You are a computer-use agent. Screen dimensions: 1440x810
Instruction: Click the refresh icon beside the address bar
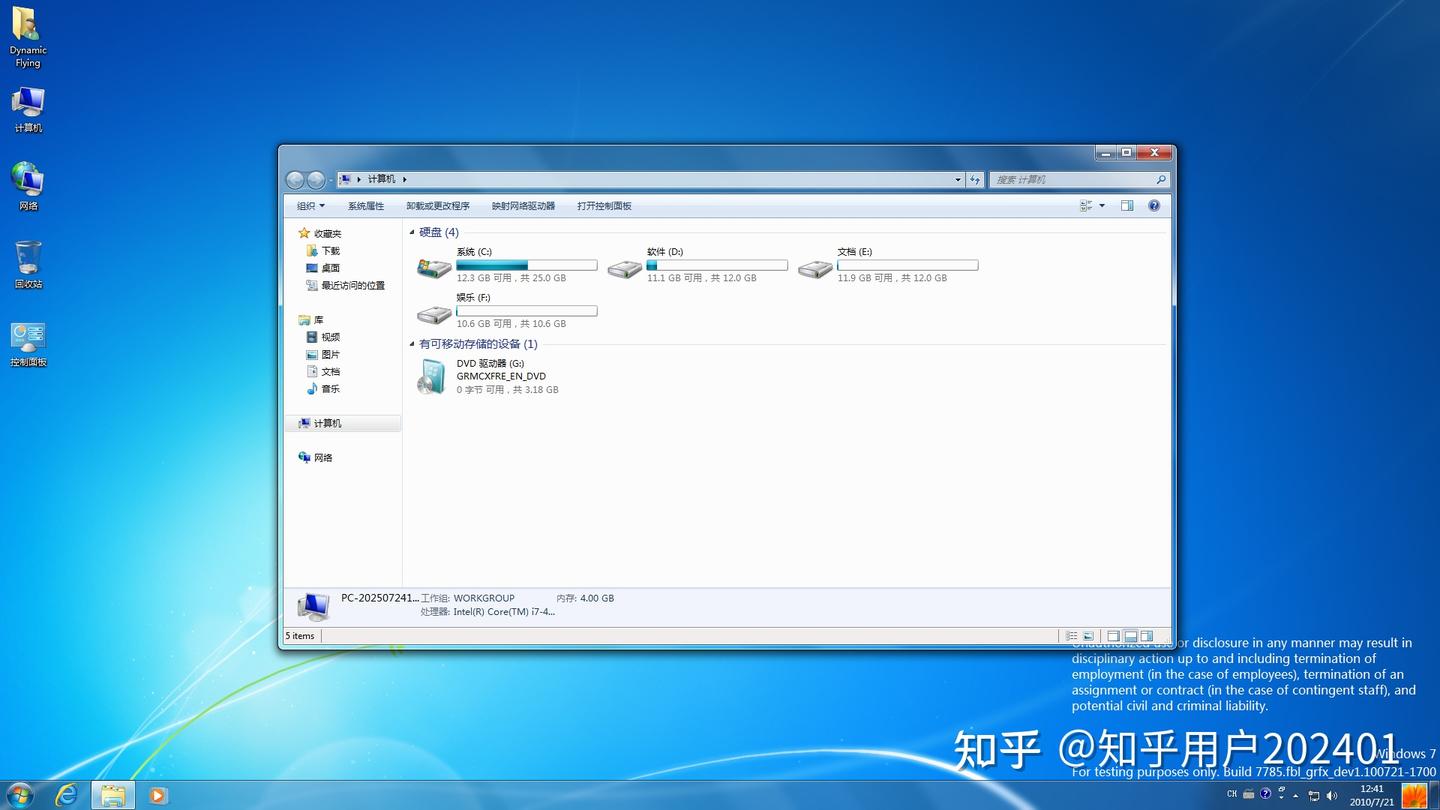click(x=975, y=179)
